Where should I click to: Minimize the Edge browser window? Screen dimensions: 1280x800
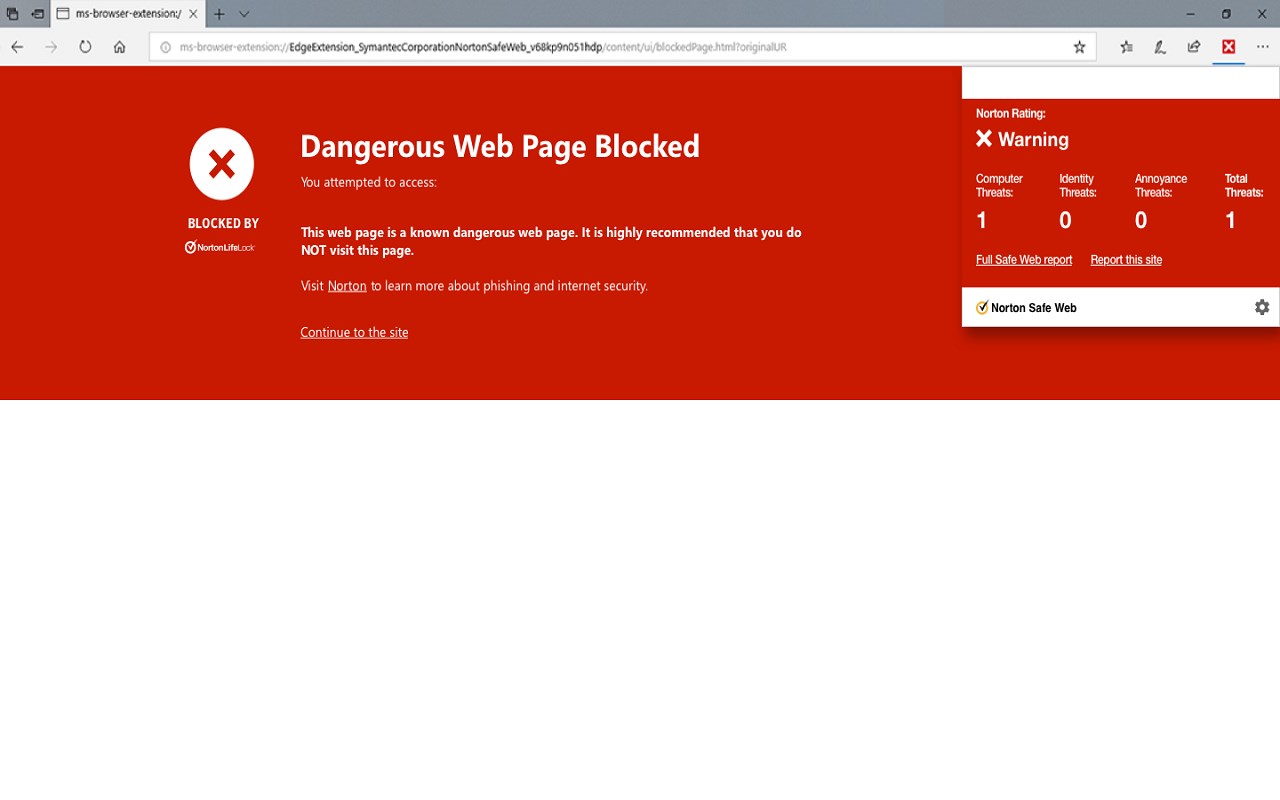coord(1190,14)
